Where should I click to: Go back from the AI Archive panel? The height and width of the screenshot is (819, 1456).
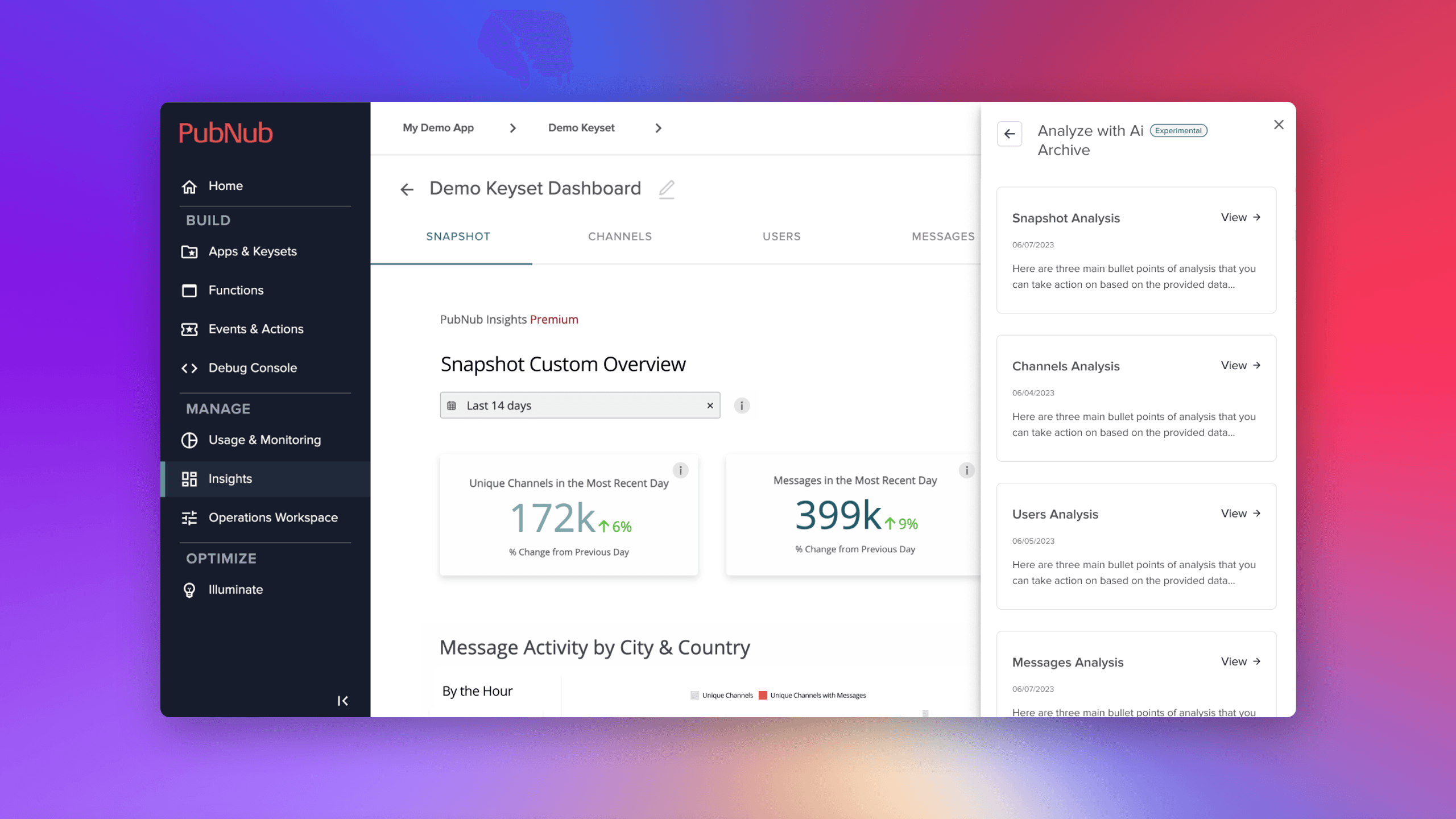1010,134
